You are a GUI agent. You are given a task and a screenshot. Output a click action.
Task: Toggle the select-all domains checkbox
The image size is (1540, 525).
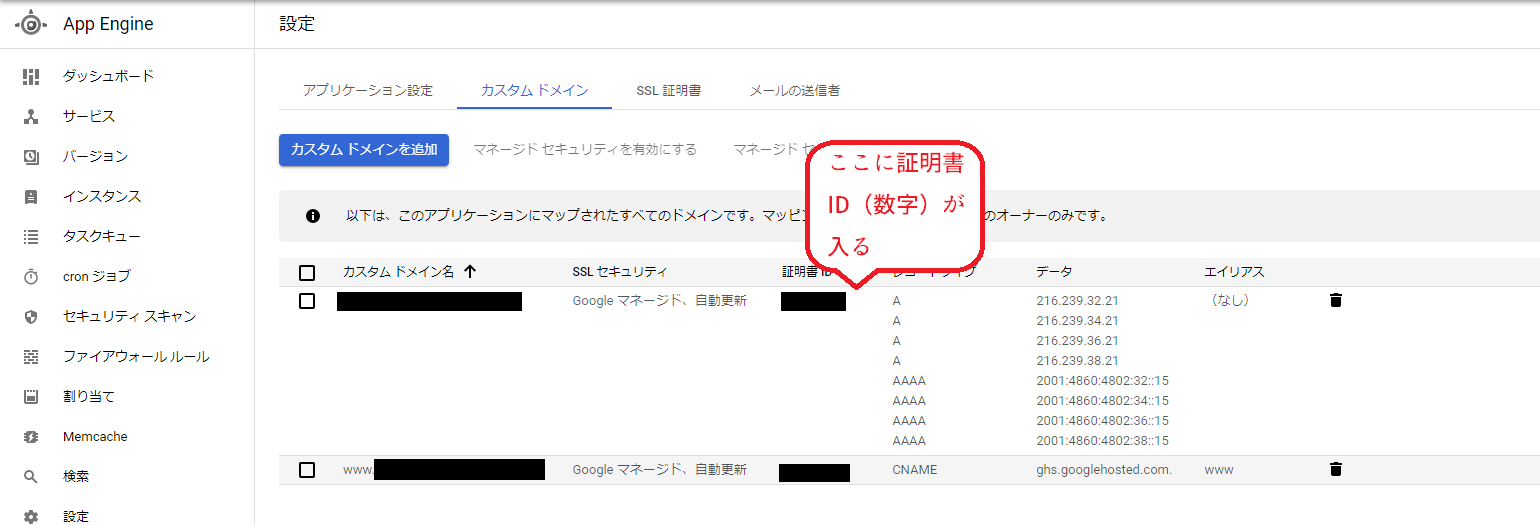[307, 272]
